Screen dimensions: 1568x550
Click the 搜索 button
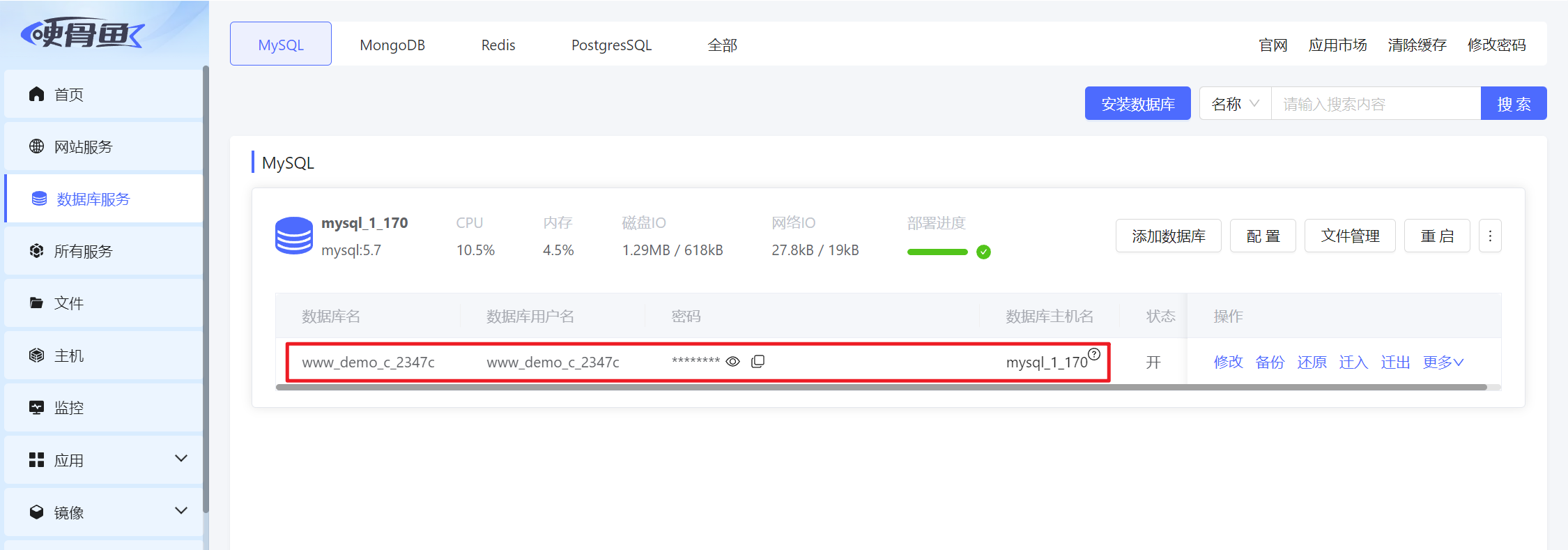(1514, 103)
